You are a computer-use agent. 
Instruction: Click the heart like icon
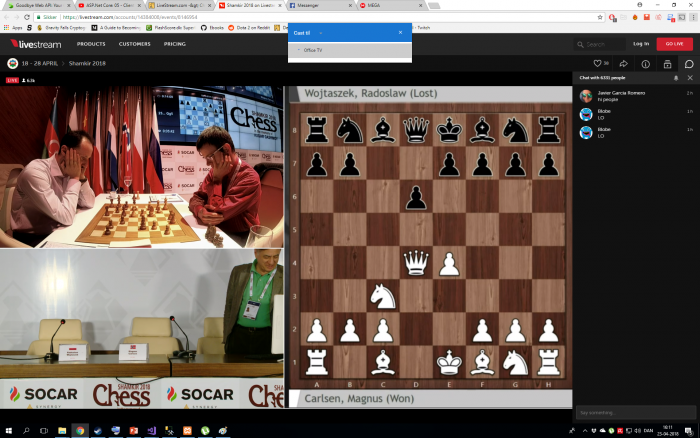pyautogui.click(x=599, y=64)
